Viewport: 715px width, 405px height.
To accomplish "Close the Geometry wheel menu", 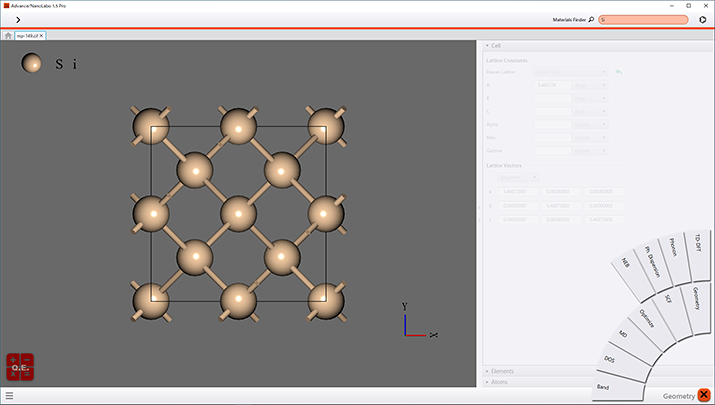I will pyautogui.click(x=704, y=395).
